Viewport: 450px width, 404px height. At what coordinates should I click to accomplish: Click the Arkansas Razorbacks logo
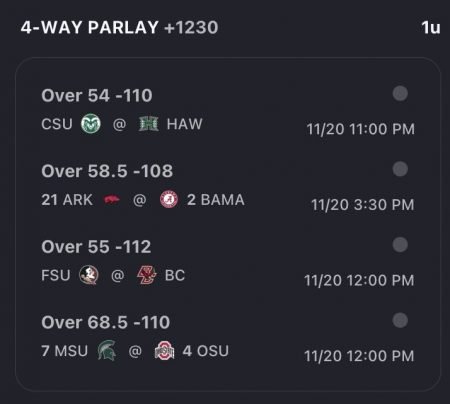[112, 200]
